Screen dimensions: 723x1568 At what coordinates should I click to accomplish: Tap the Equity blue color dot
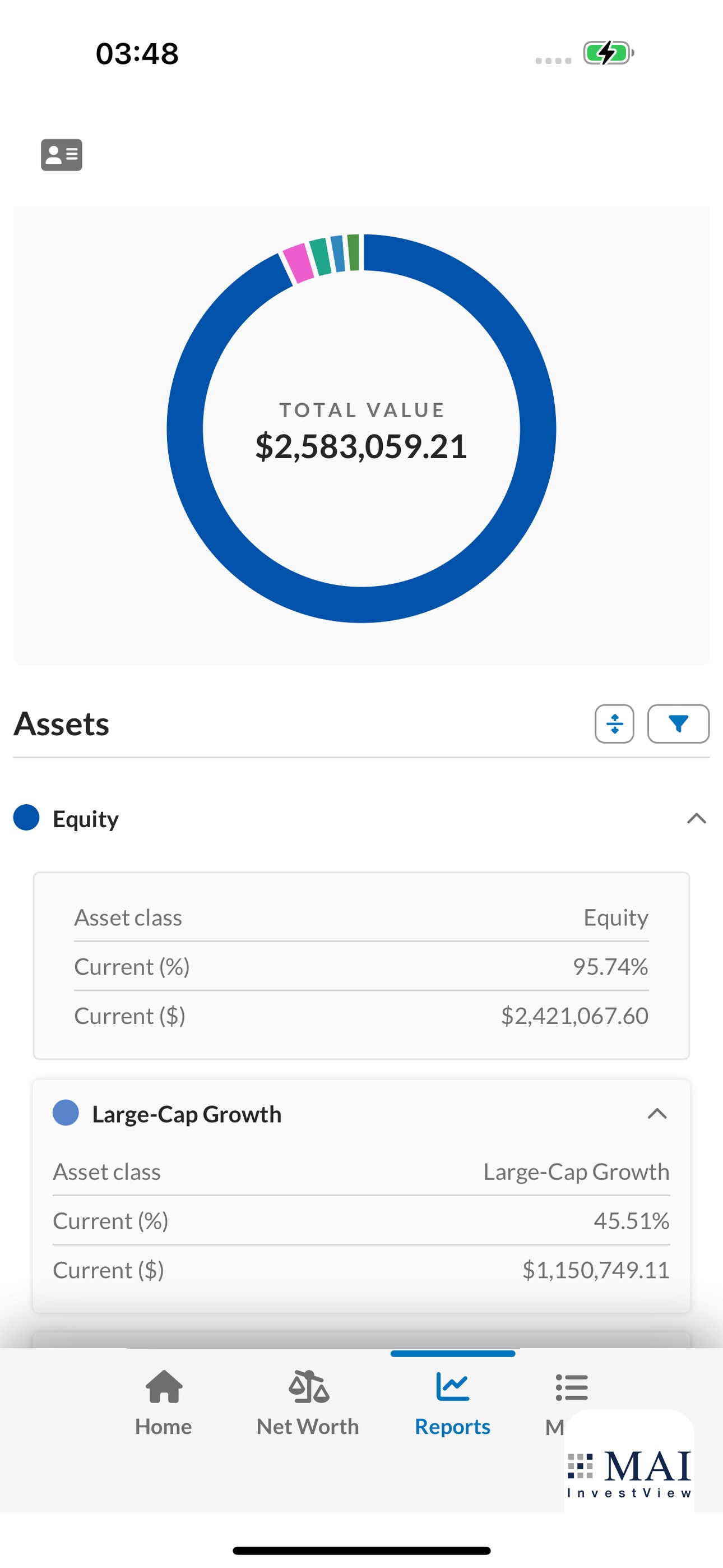tap(26, 818)
